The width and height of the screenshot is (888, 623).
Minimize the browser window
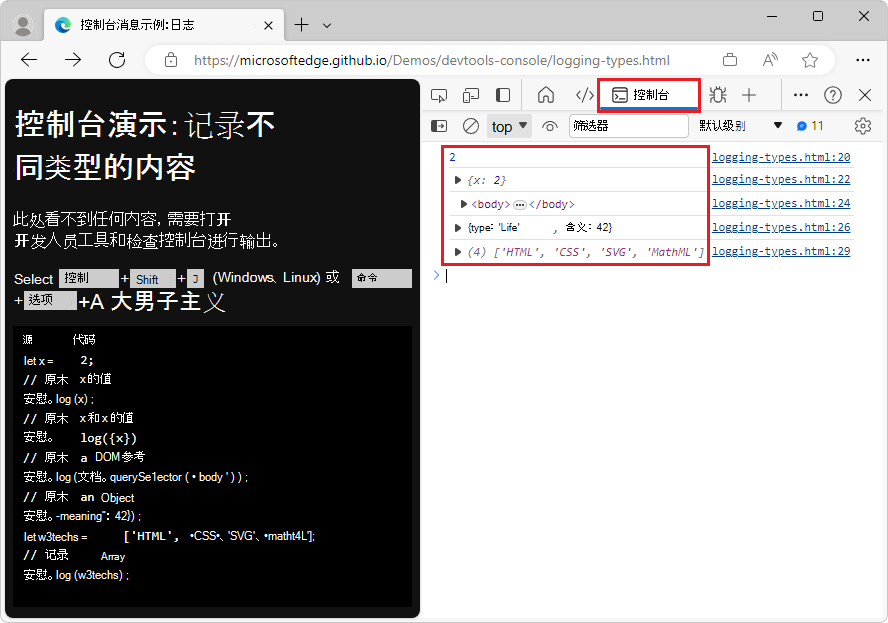[772, 16]
